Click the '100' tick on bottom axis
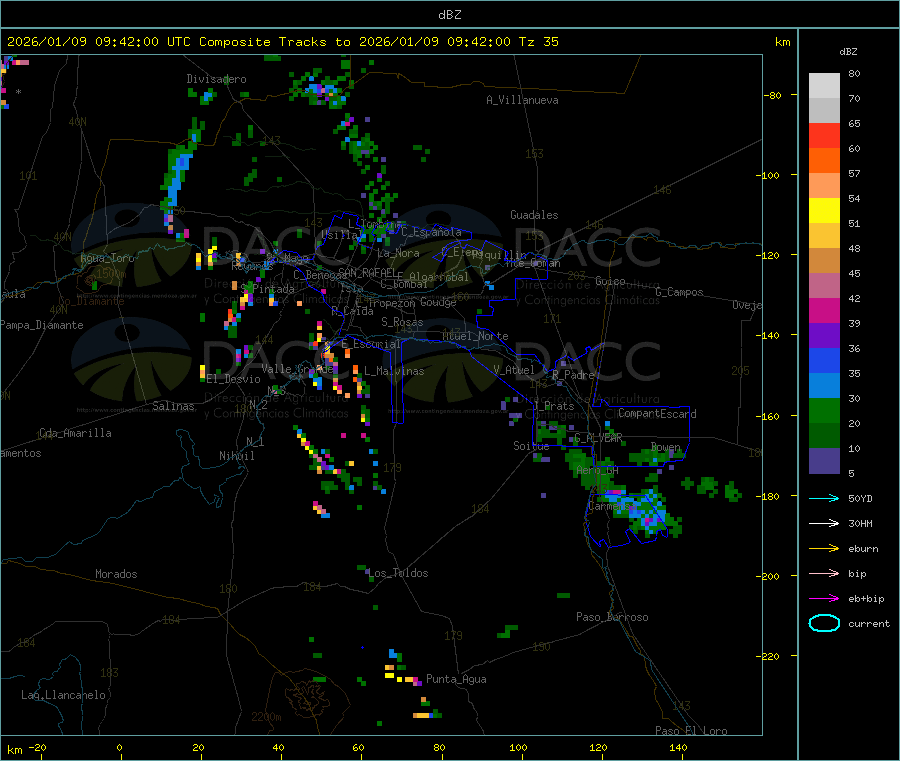Viewport: 900px width, 761px height. coord(518,747)
